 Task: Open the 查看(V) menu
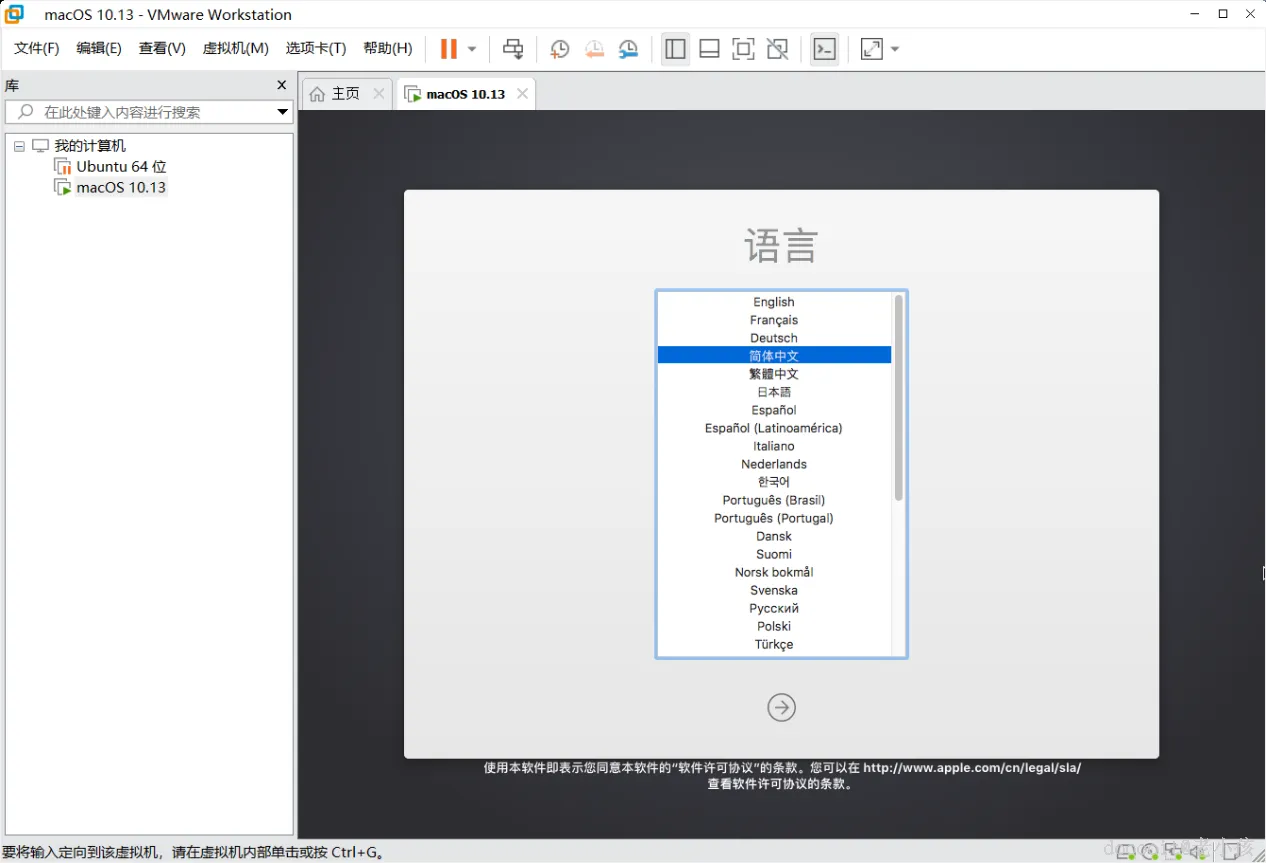(162, 48)
